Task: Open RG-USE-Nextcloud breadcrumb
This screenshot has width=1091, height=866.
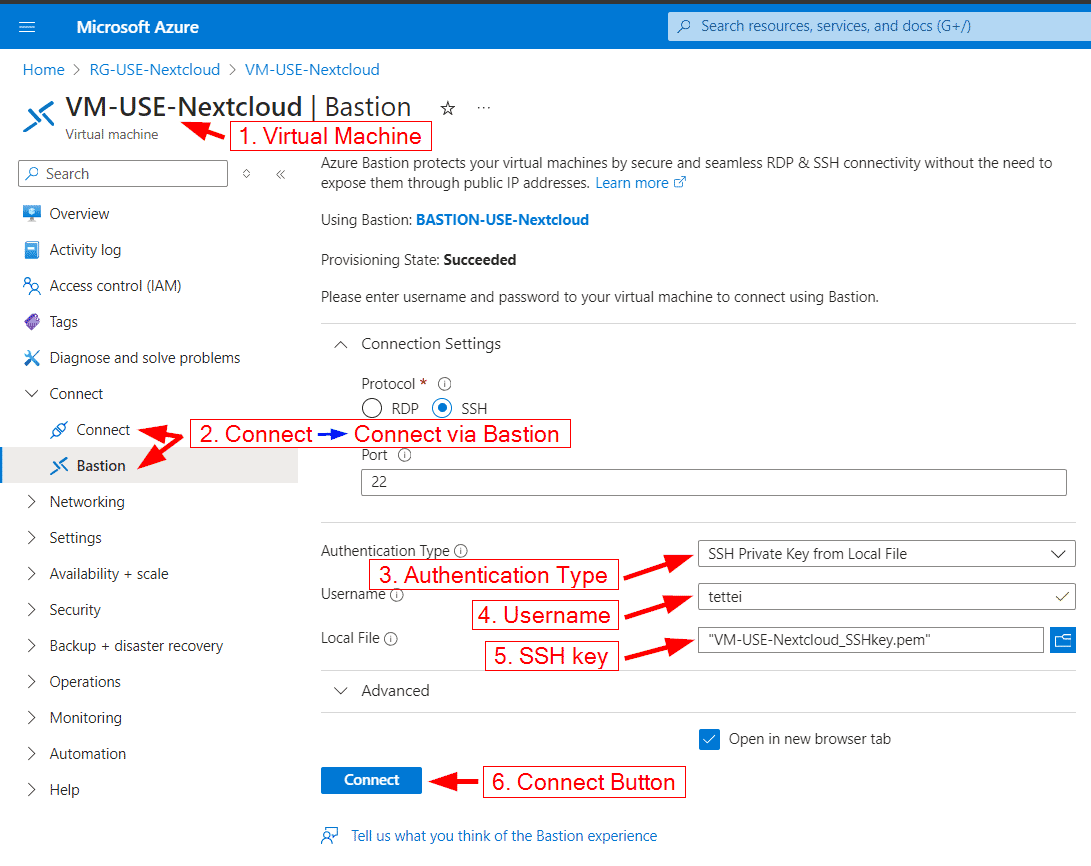Action: [154, 70]
